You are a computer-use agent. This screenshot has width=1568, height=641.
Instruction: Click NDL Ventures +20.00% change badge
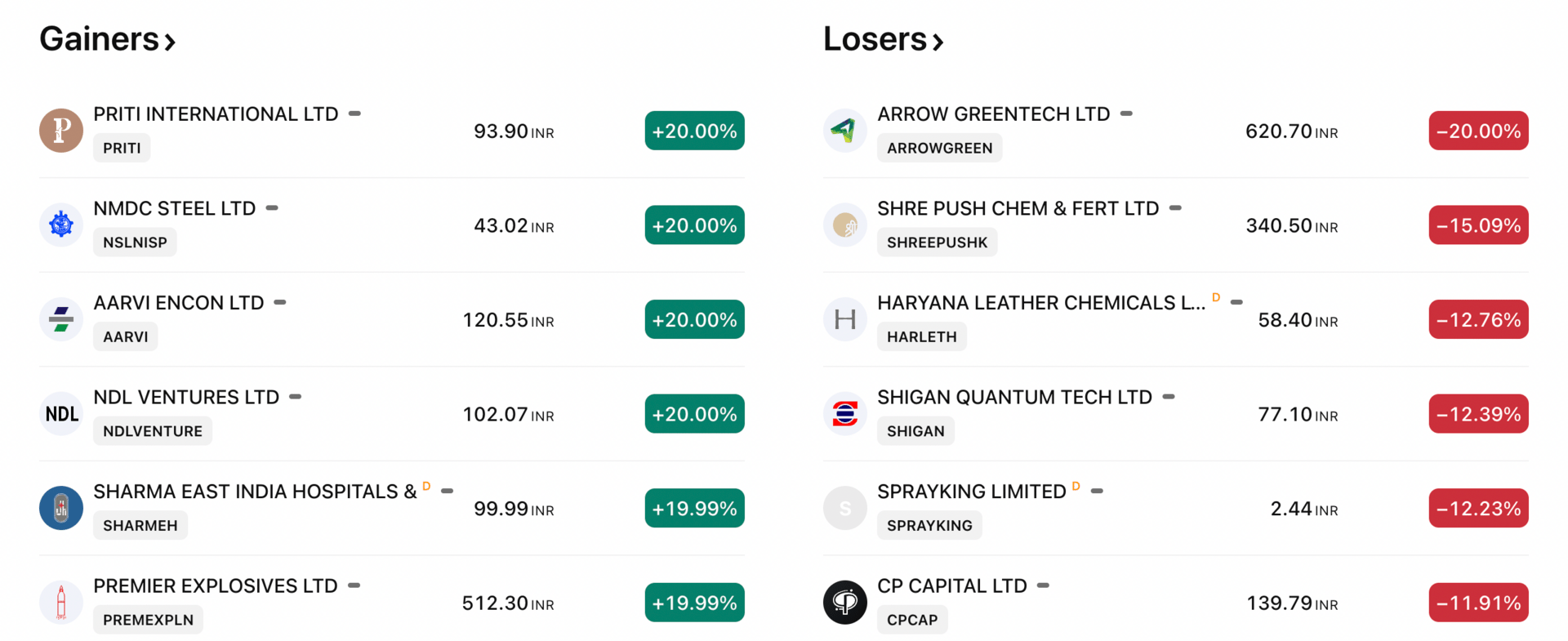(694, 414)
